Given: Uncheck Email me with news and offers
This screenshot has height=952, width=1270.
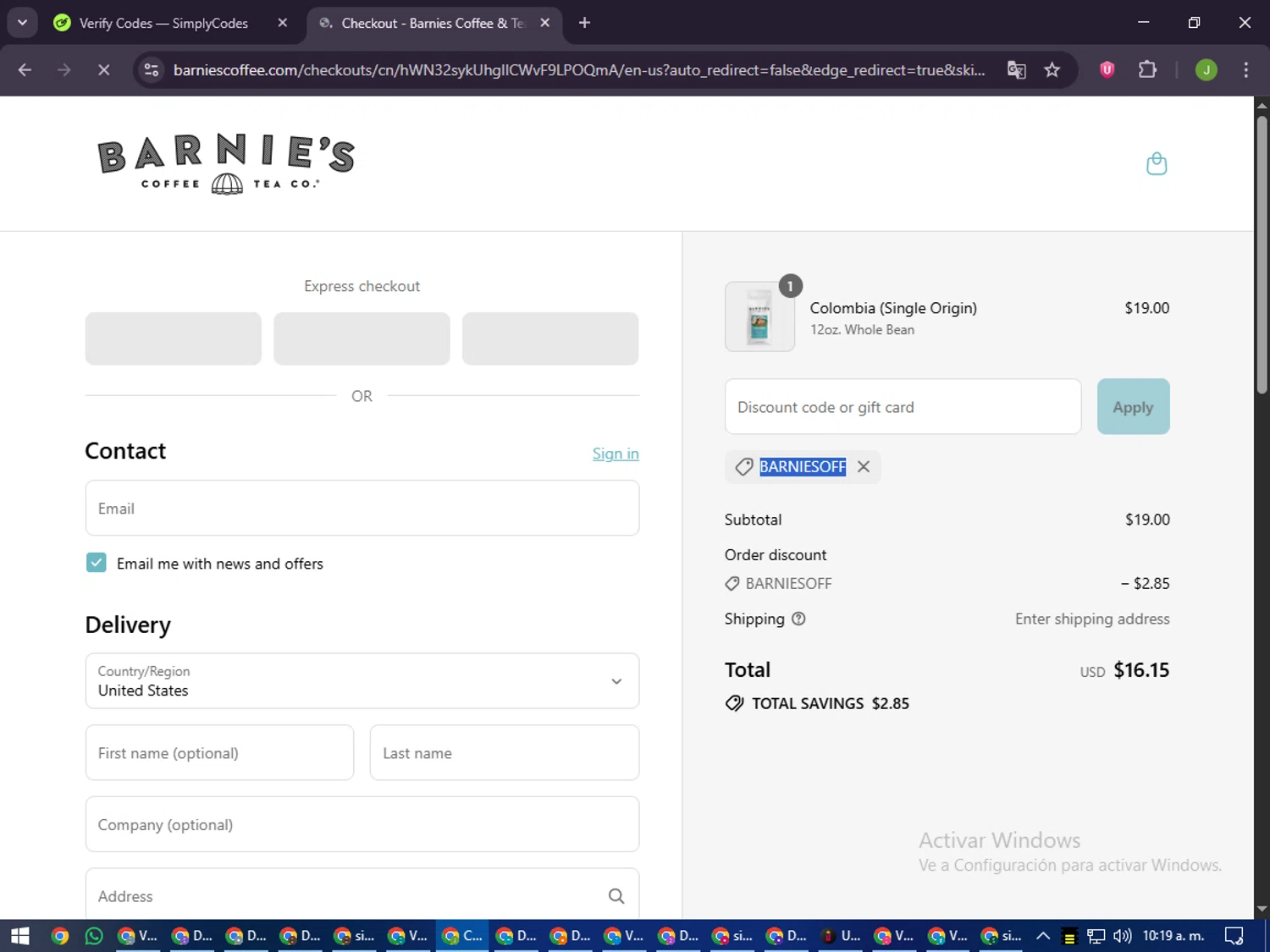Looking at the screenshot, I should [x=97, y=563].
